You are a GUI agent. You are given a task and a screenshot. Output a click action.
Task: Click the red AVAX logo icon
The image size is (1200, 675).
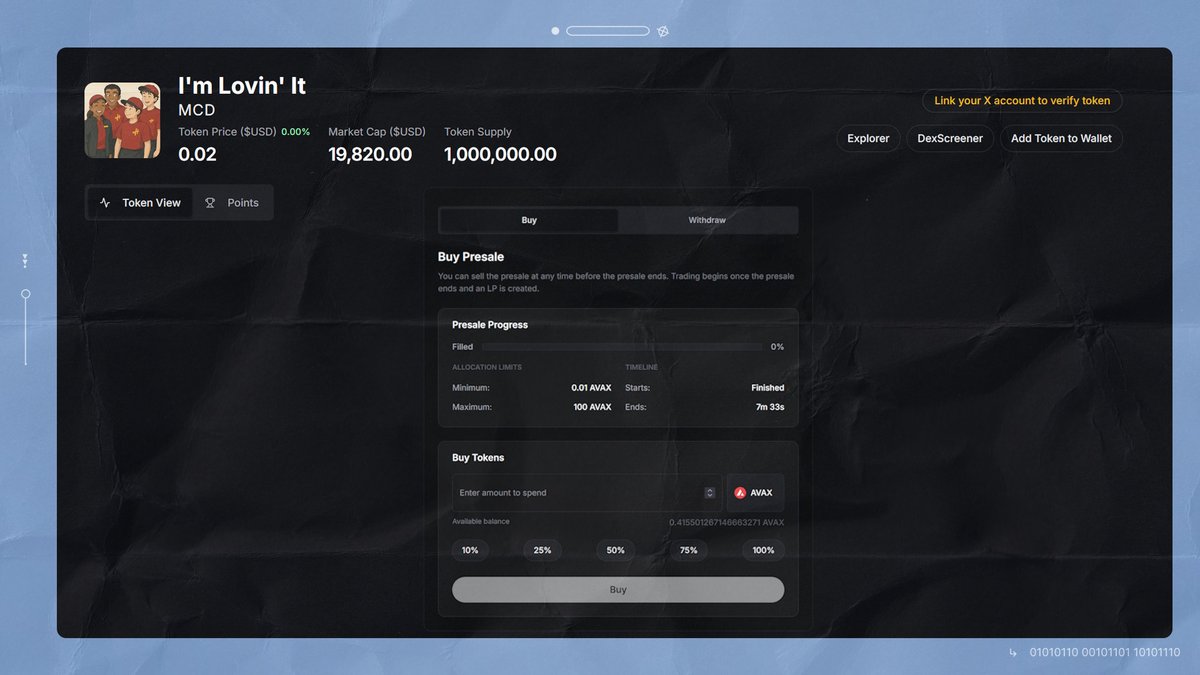740,493
